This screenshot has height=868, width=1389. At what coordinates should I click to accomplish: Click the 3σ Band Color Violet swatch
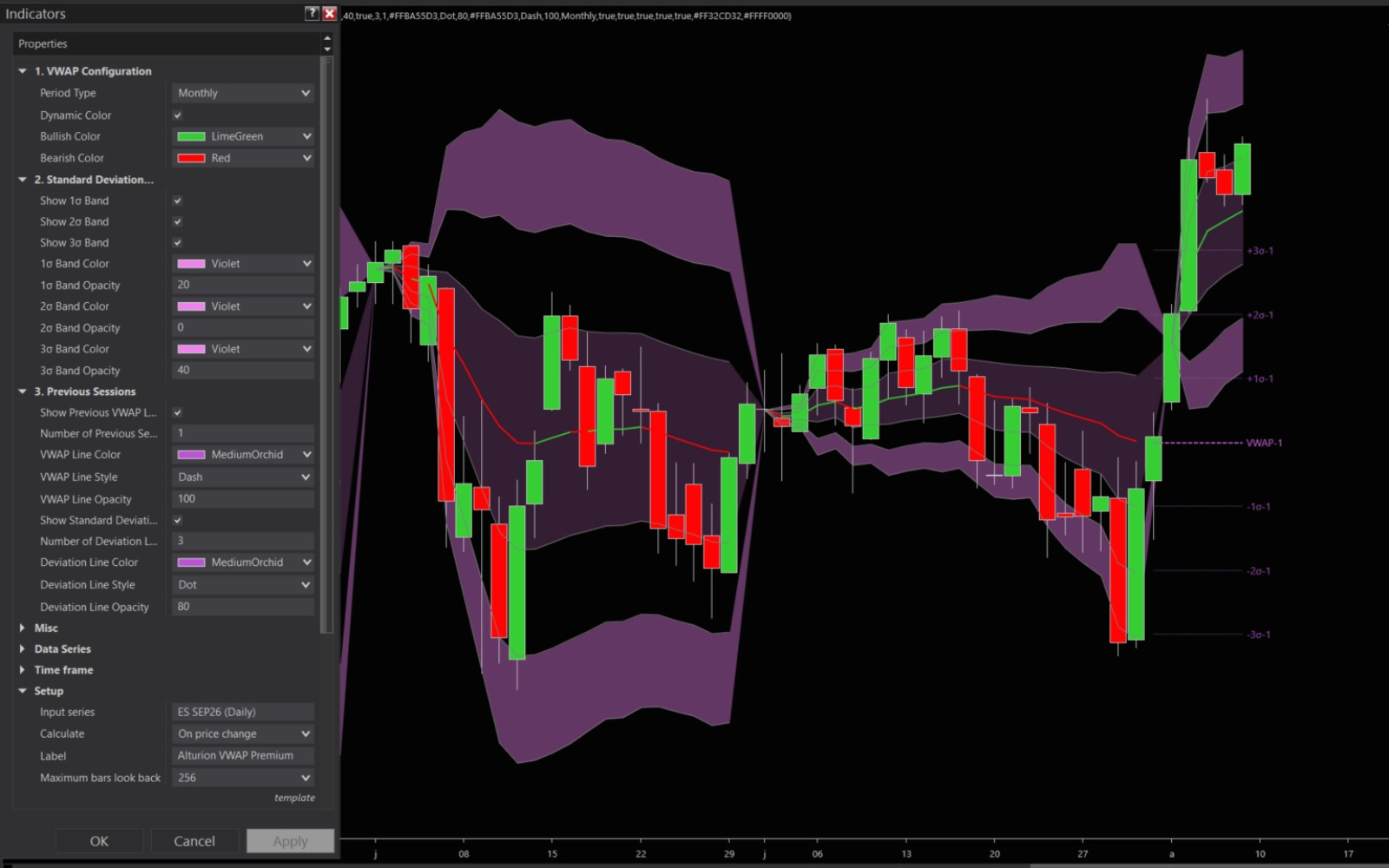coord(191,349)
